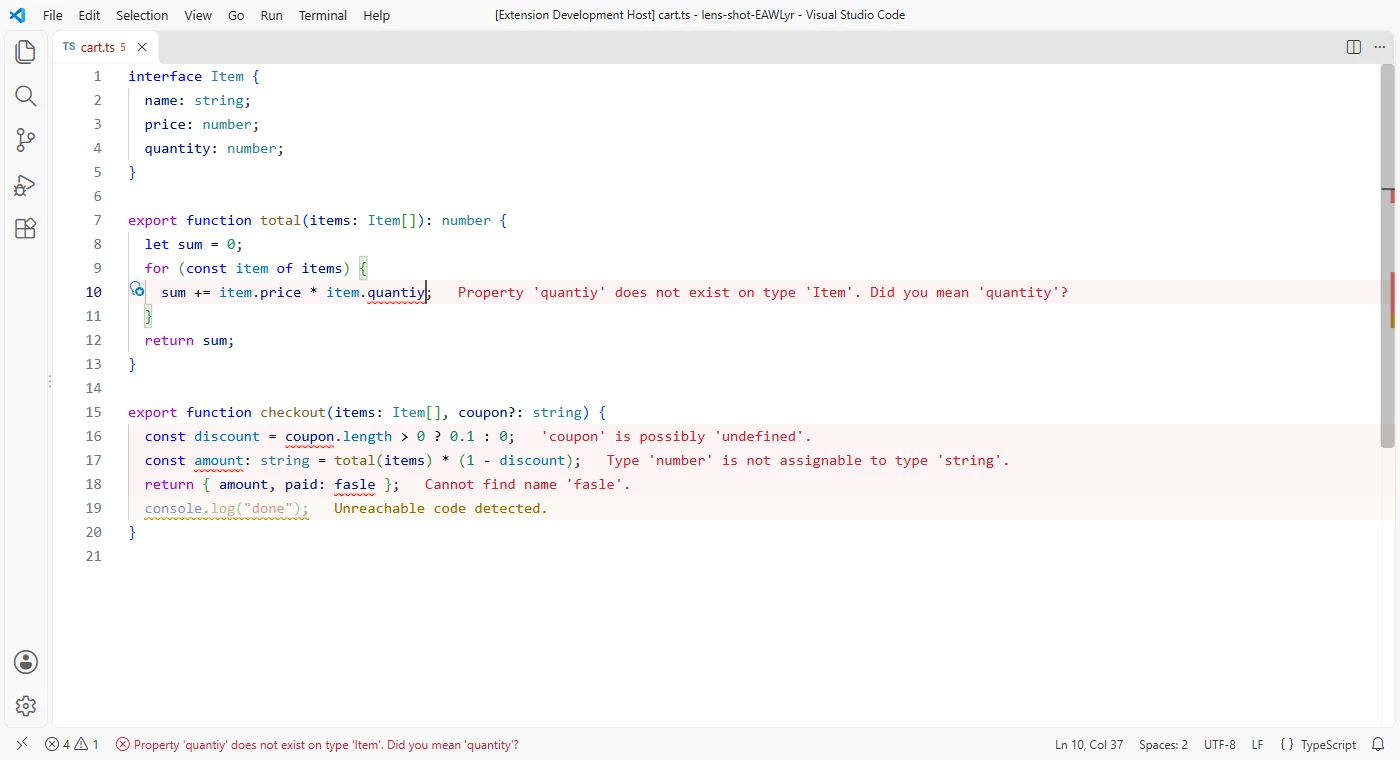1400x760 pixels.
Task: Click the editor vertical scrollbar
Action: tap(1387, 256)
